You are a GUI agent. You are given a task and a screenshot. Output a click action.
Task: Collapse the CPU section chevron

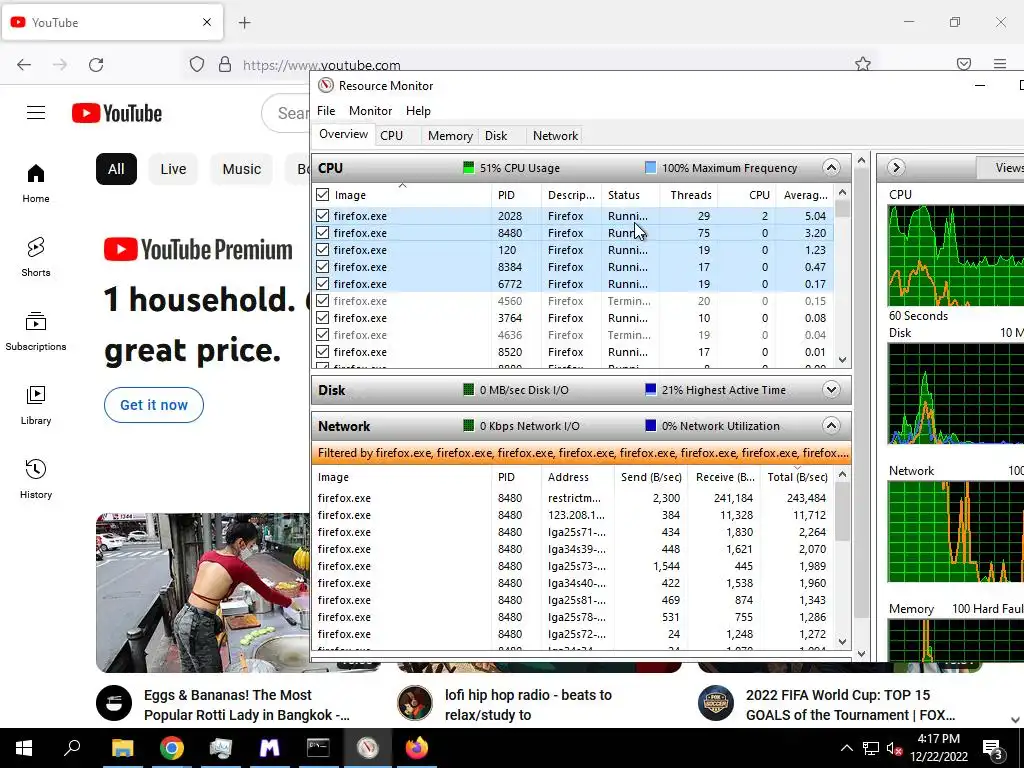pos(831,168)
